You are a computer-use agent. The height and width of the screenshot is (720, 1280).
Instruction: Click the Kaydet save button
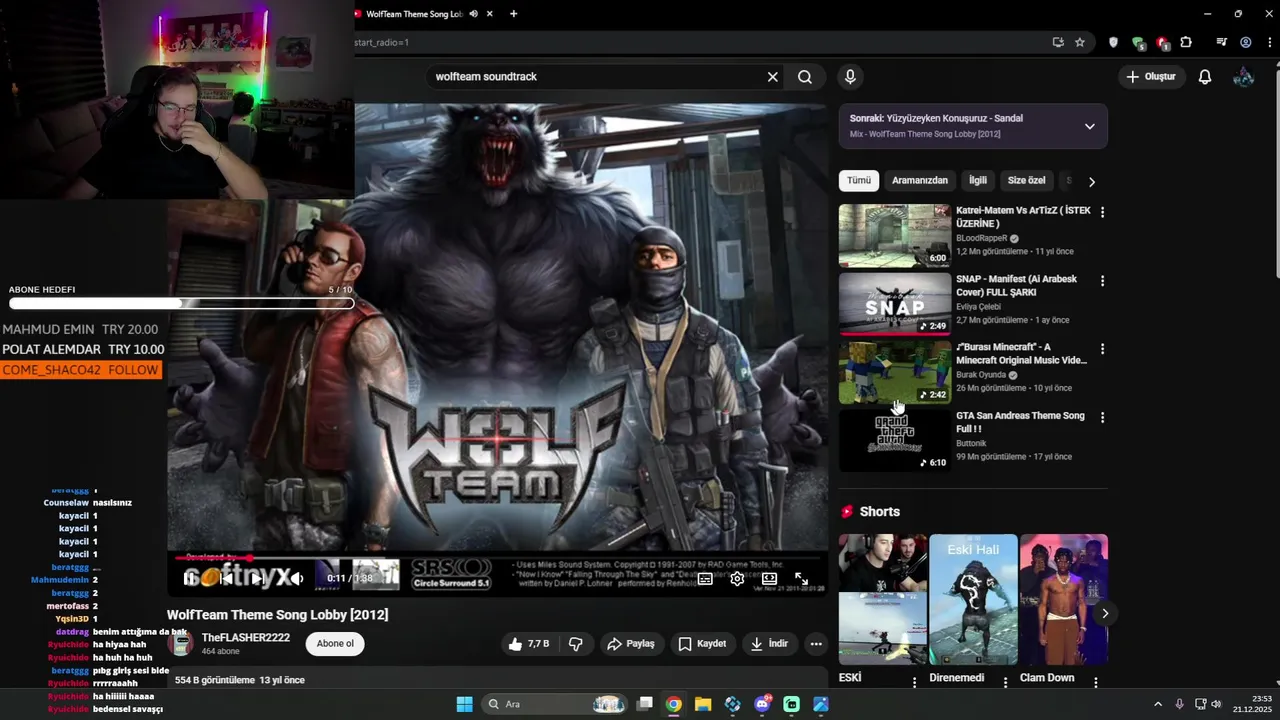[702, 644]
